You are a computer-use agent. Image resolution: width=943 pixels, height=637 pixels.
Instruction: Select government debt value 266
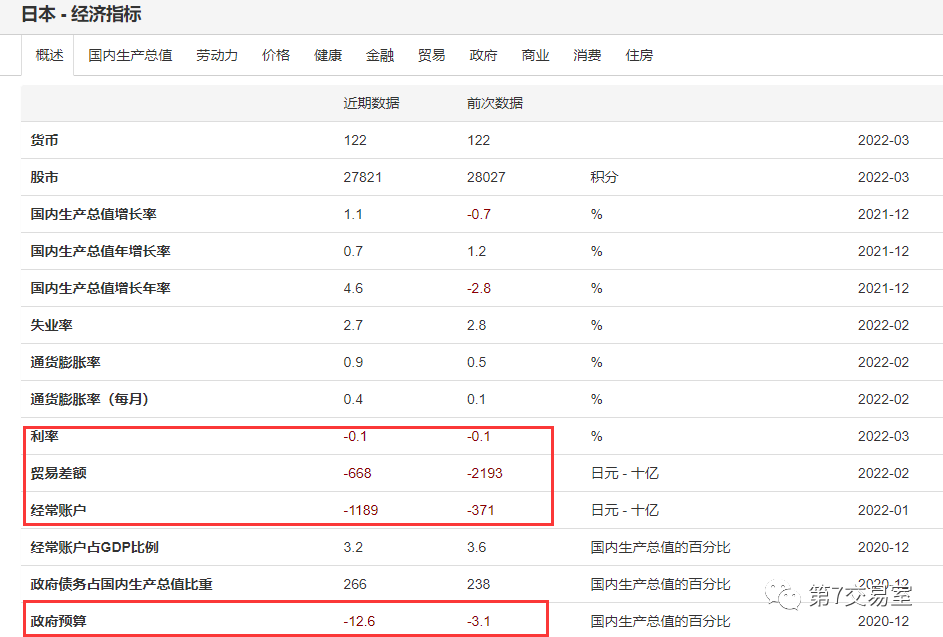tap(355, 584)
